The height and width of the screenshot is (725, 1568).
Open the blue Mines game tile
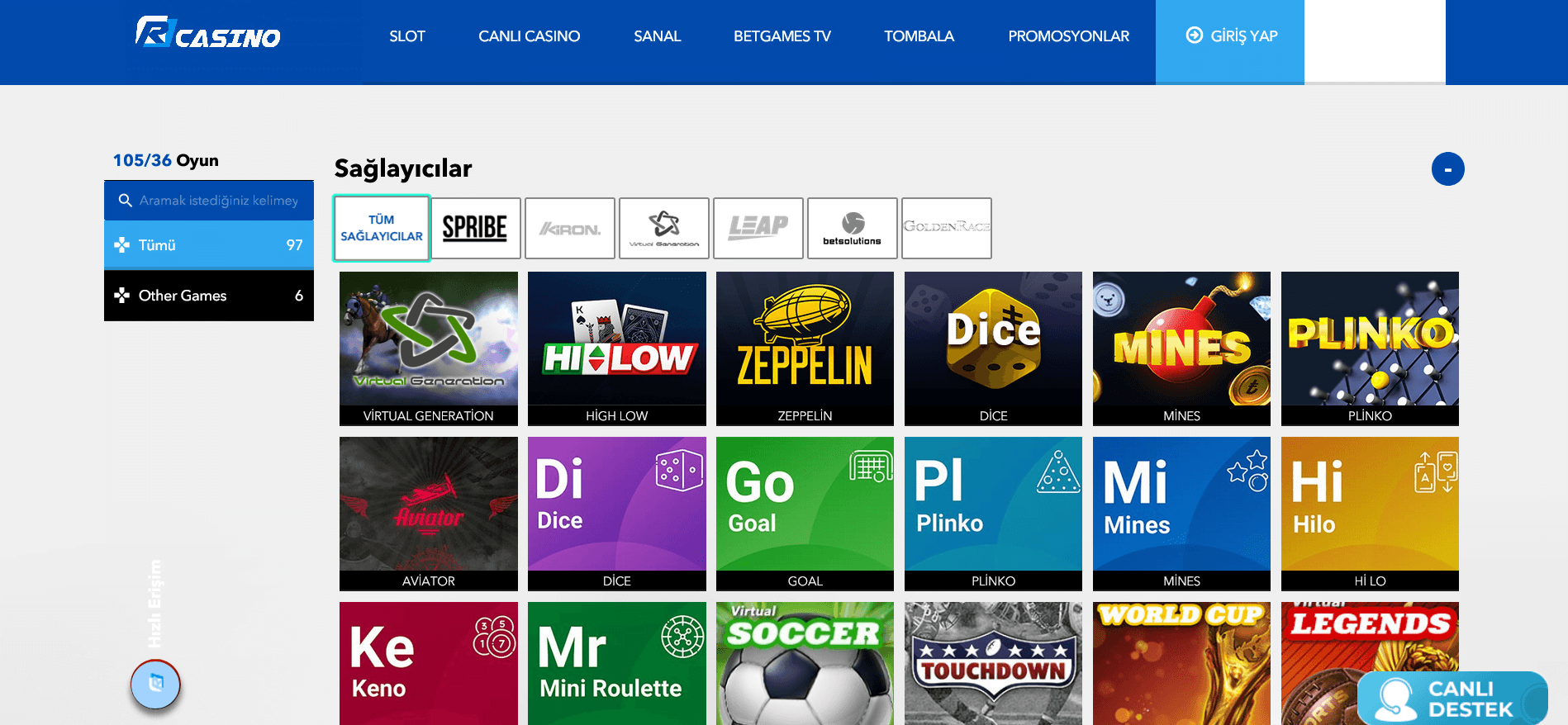pyautogui.click(x=1182, y=514)
